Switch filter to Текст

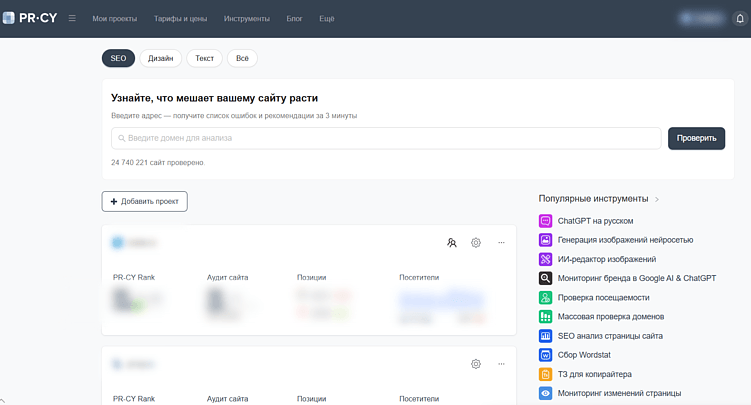(204, 58)
